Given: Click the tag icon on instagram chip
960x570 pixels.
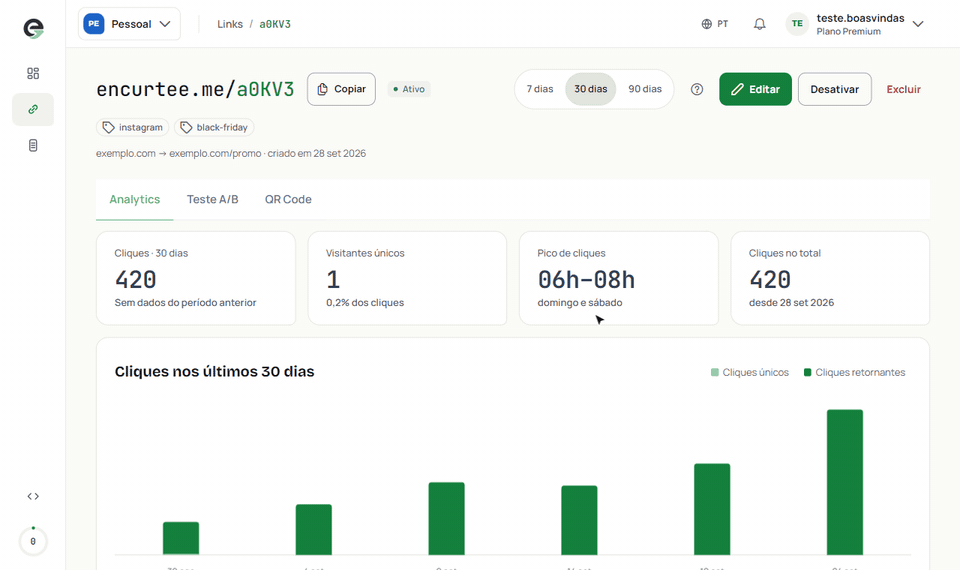Looking at the screenshot, I should tap(108, 127).
